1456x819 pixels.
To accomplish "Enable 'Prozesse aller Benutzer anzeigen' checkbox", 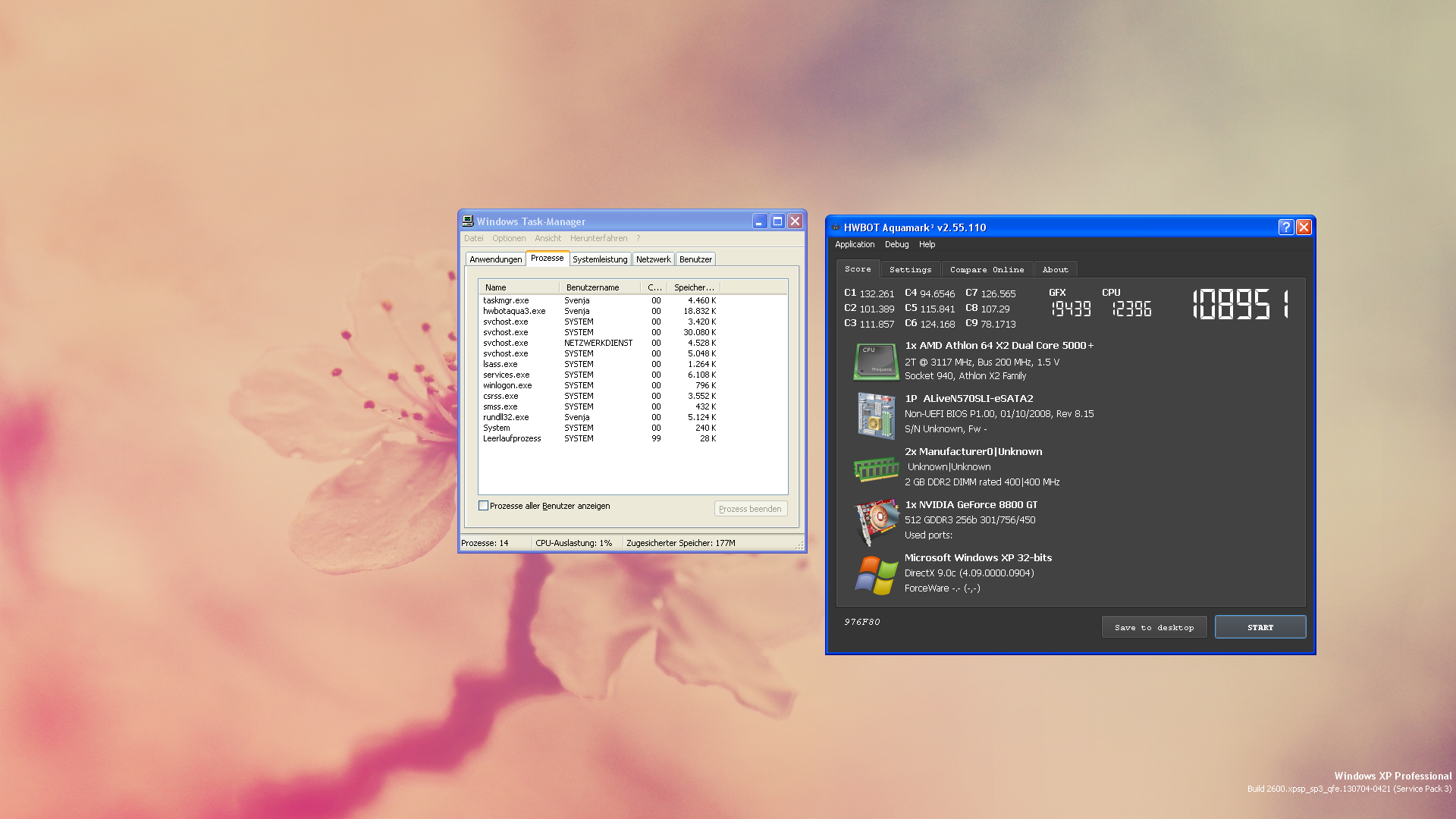I will pyautogui.click(x=483, y=506).
